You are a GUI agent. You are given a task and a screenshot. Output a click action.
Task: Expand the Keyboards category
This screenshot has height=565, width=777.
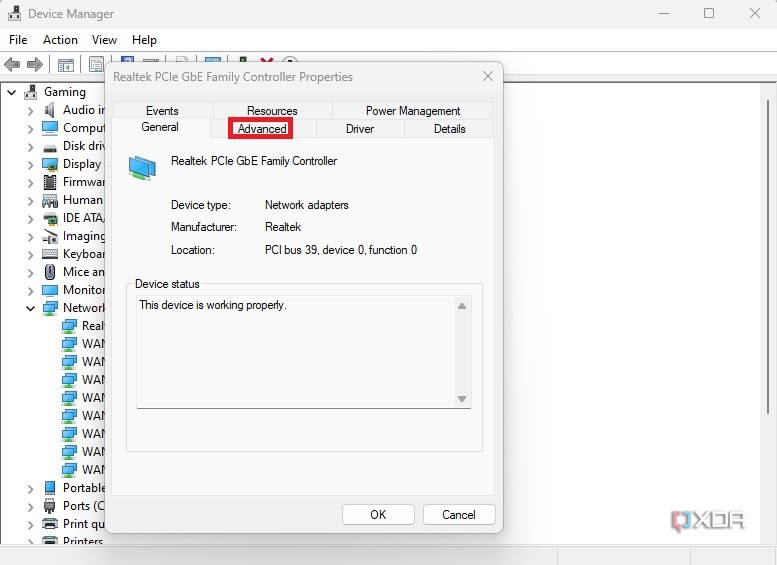[31, 255]
